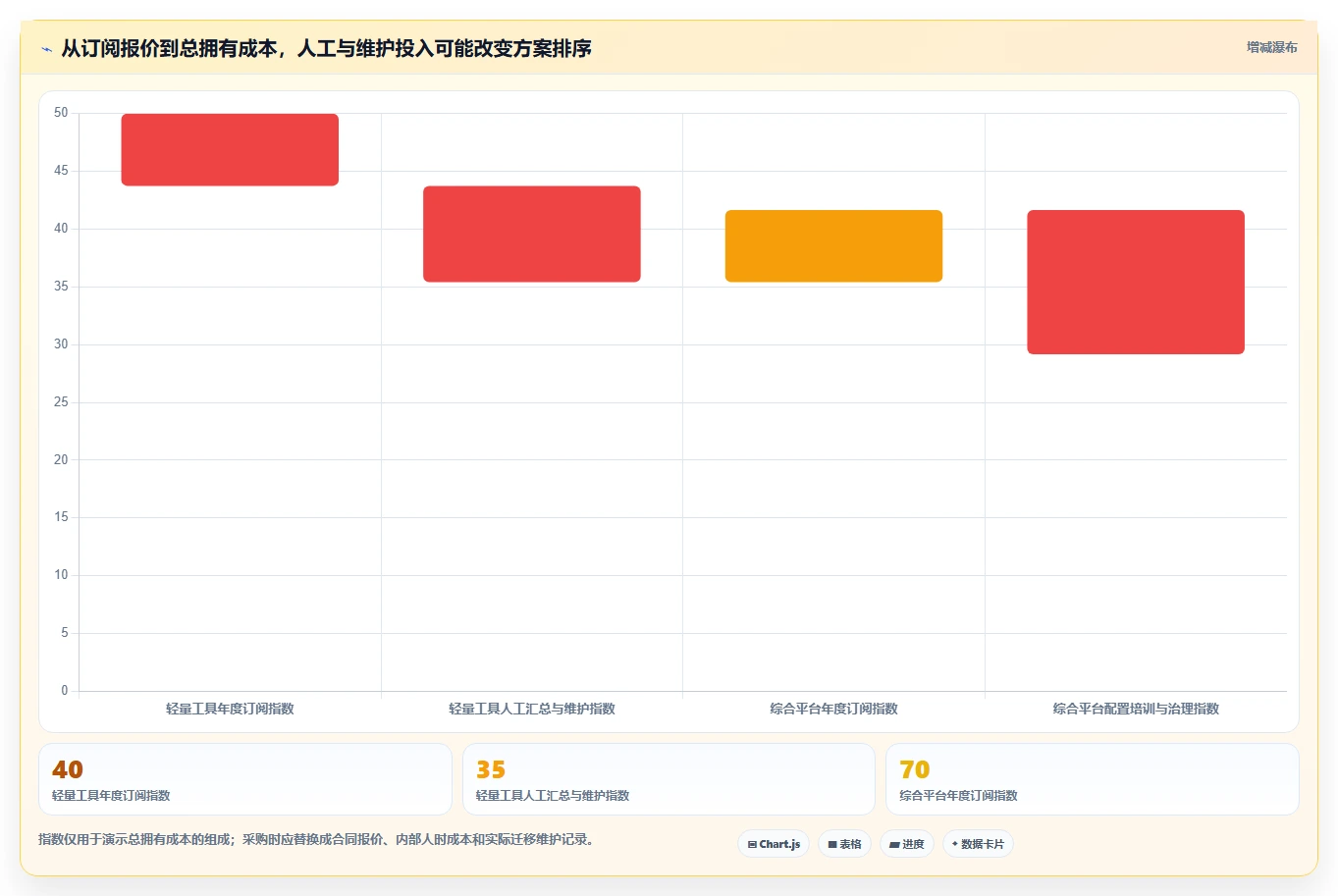
Task: Click the x-axis label 轻量工具年度订阅指数
Action: (230, 709)
